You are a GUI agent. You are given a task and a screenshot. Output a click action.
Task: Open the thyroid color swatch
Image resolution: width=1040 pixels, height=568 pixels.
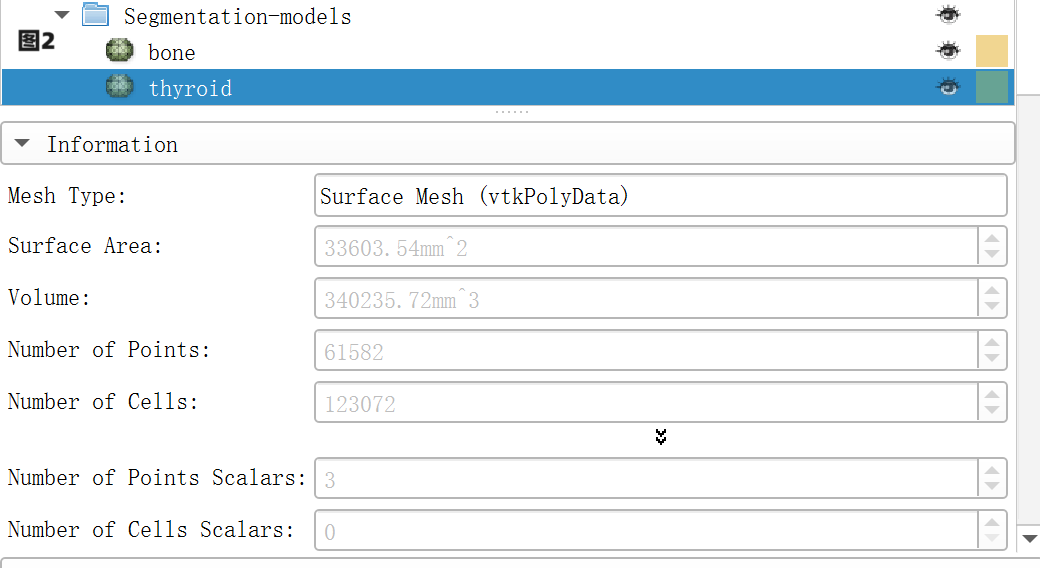pyautogui.click(x=991, y=88)
